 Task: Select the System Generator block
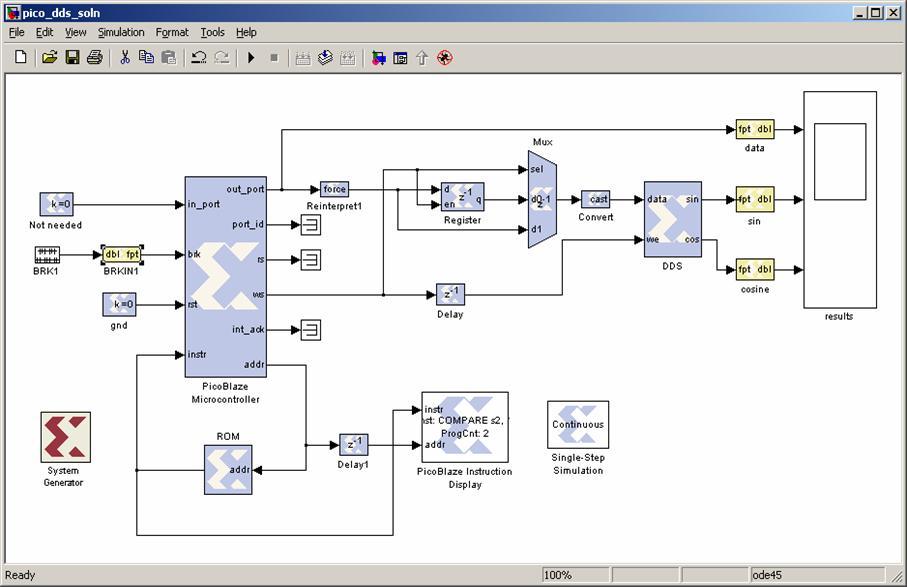click(65, 437)
